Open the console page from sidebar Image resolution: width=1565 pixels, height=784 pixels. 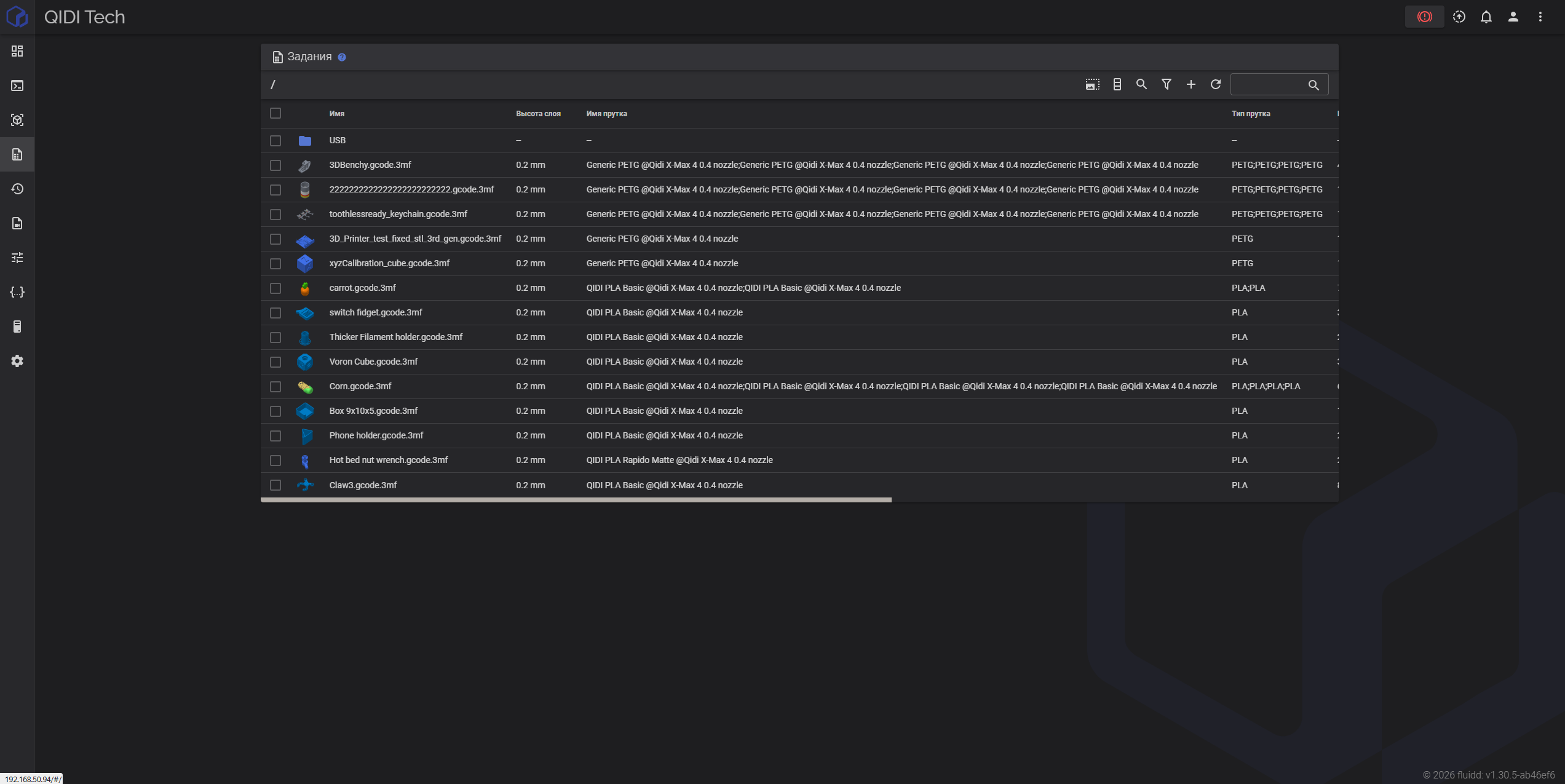(x=17, y=85)
